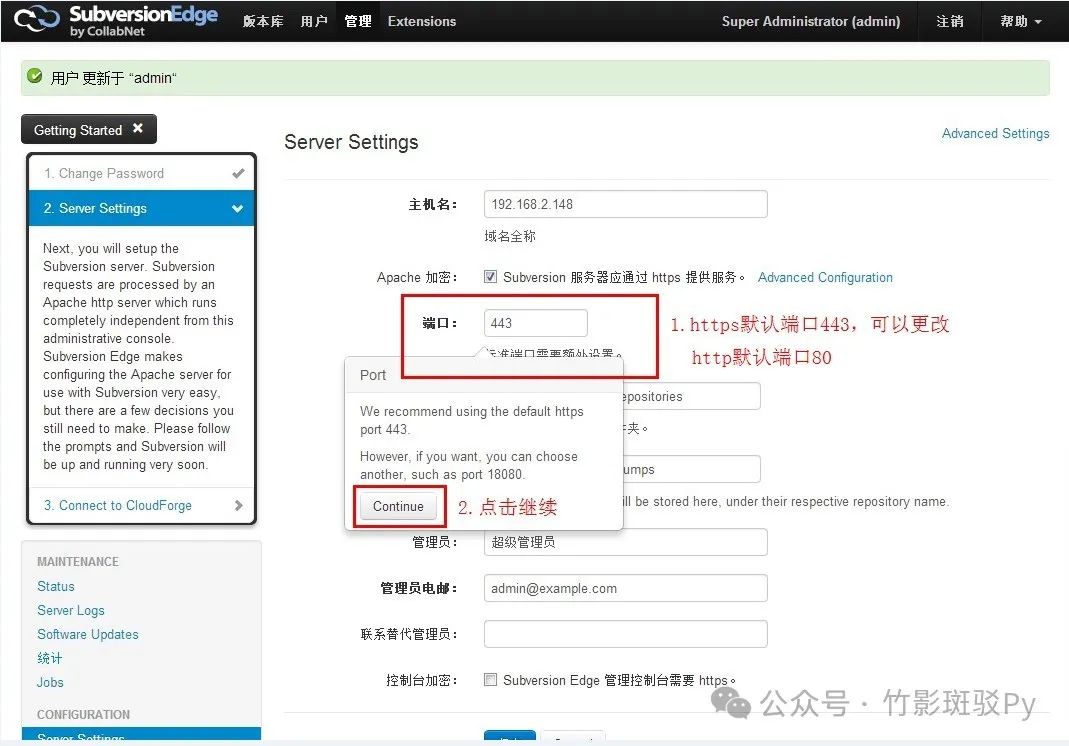Select 2. Server Settings step
The width and height of the screenshot is (1069, 746).
click(x=141, y=209)
